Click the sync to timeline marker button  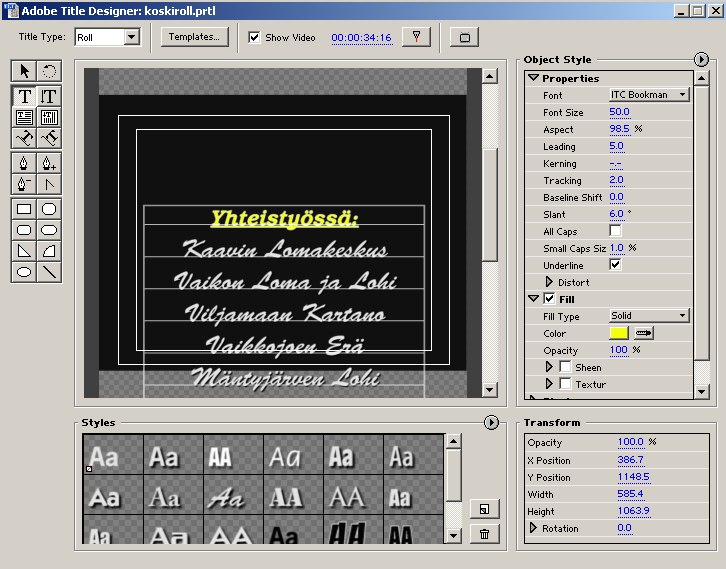click(x=416, y=37)
